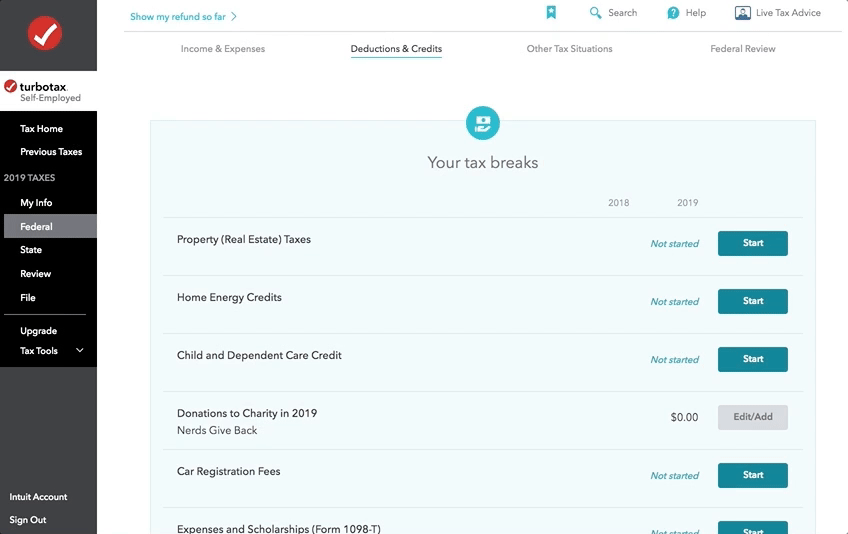Viewport: 848px width, 534px height.
Task: Click the Live Tax Advice person icon
Action: [742, 13]
